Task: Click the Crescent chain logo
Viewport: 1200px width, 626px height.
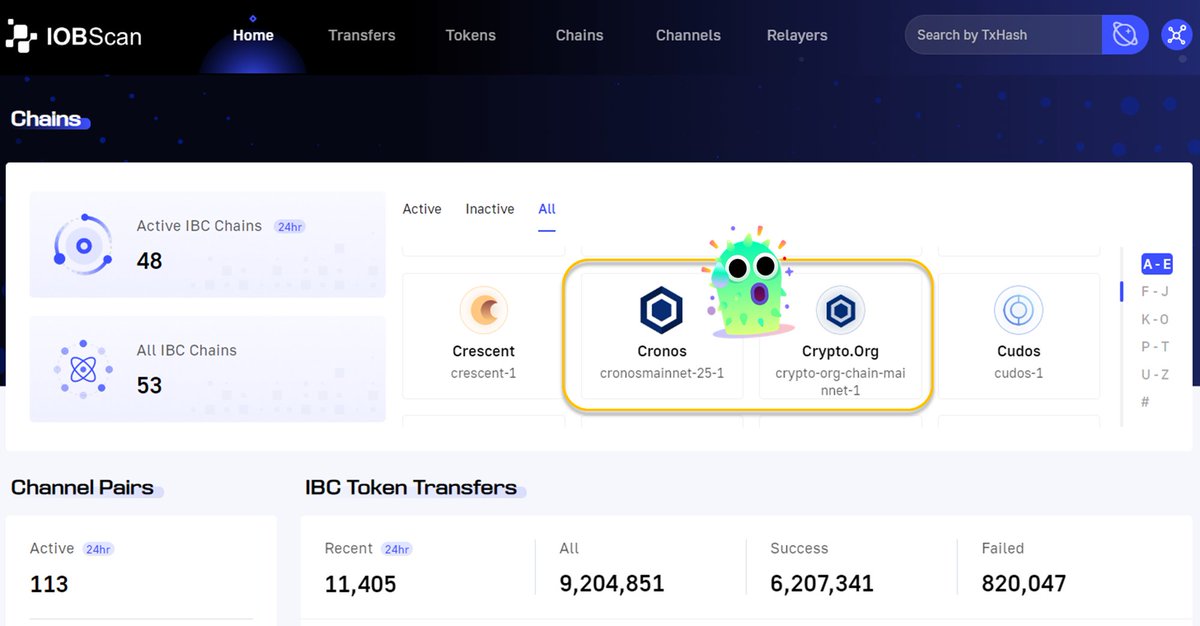Action: (484, 311)
